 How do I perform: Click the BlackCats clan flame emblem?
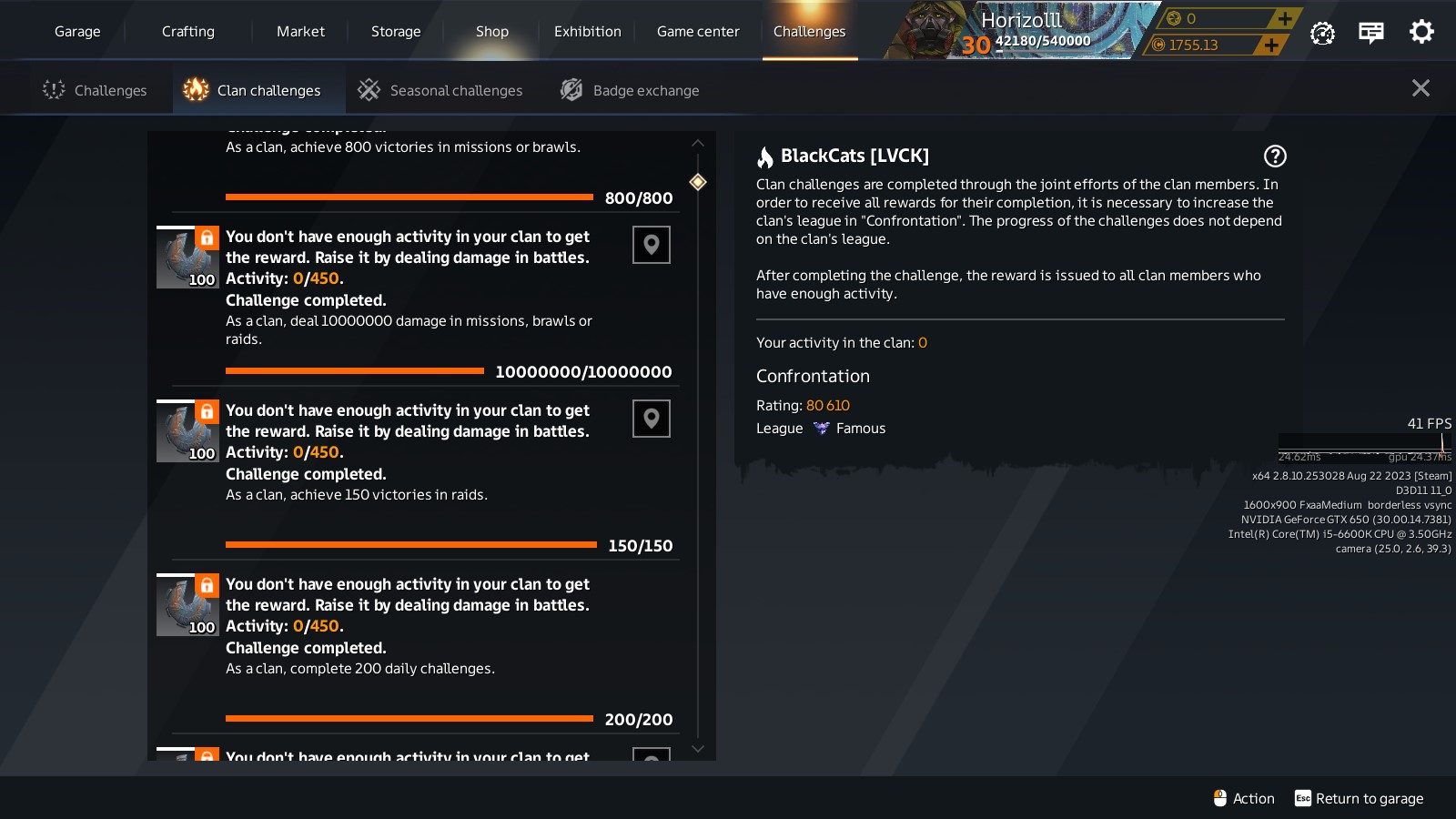tap(765, 157)
